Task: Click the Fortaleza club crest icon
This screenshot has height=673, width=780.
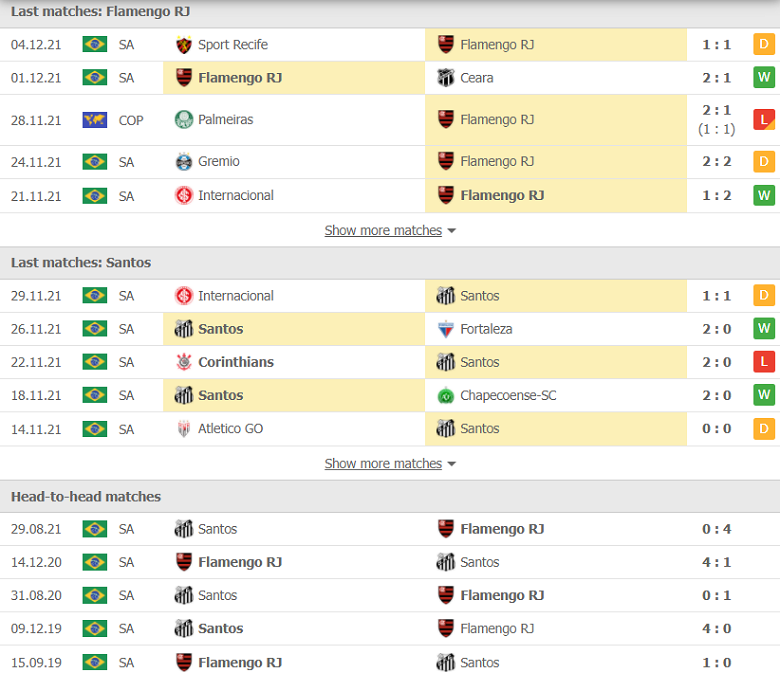Action: pos(445,329)
